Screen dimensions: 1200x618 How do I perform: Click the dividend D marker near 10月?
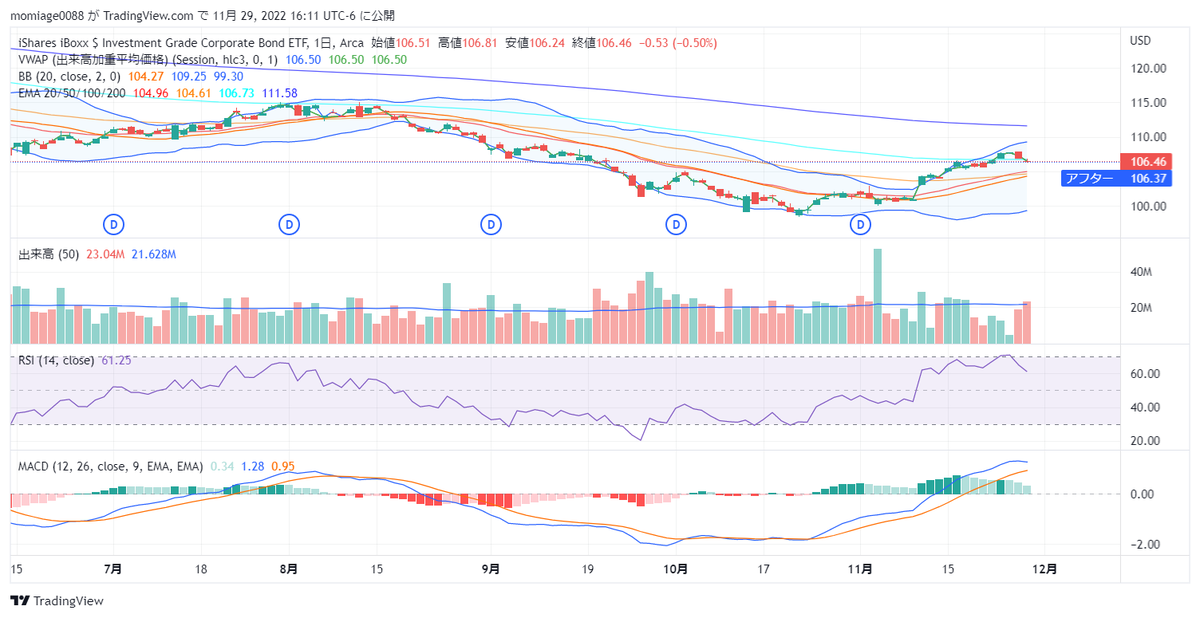[677, 225]
